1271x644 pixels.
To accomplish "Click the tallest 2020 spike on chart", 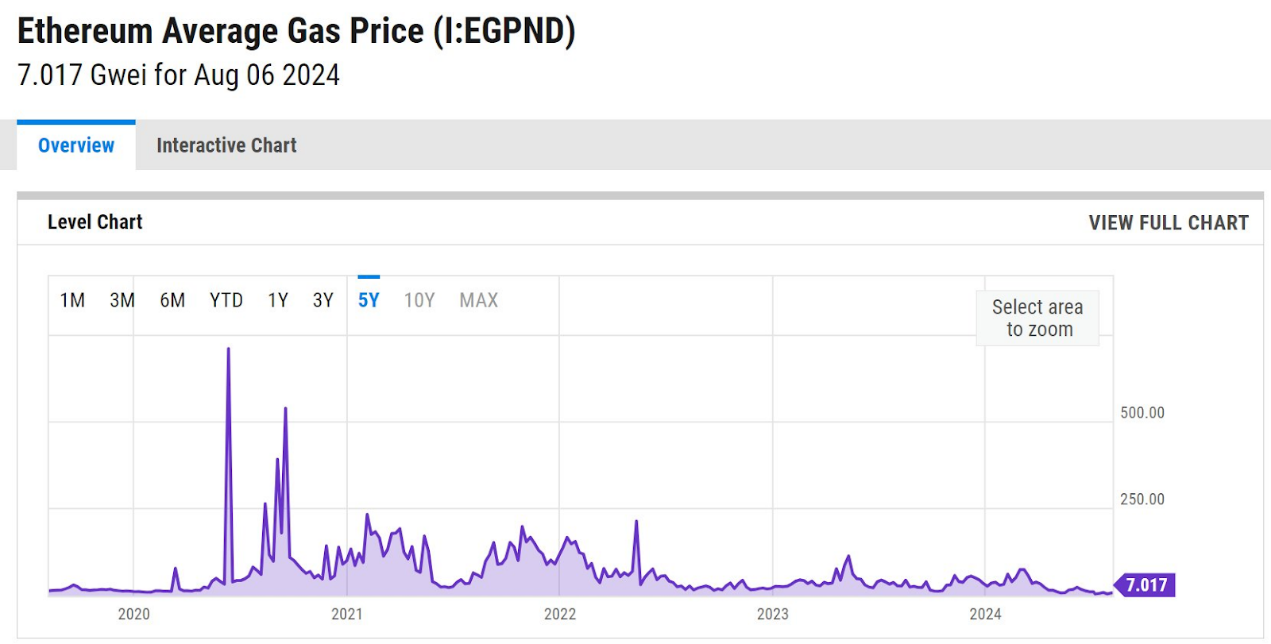I will 229,350.
